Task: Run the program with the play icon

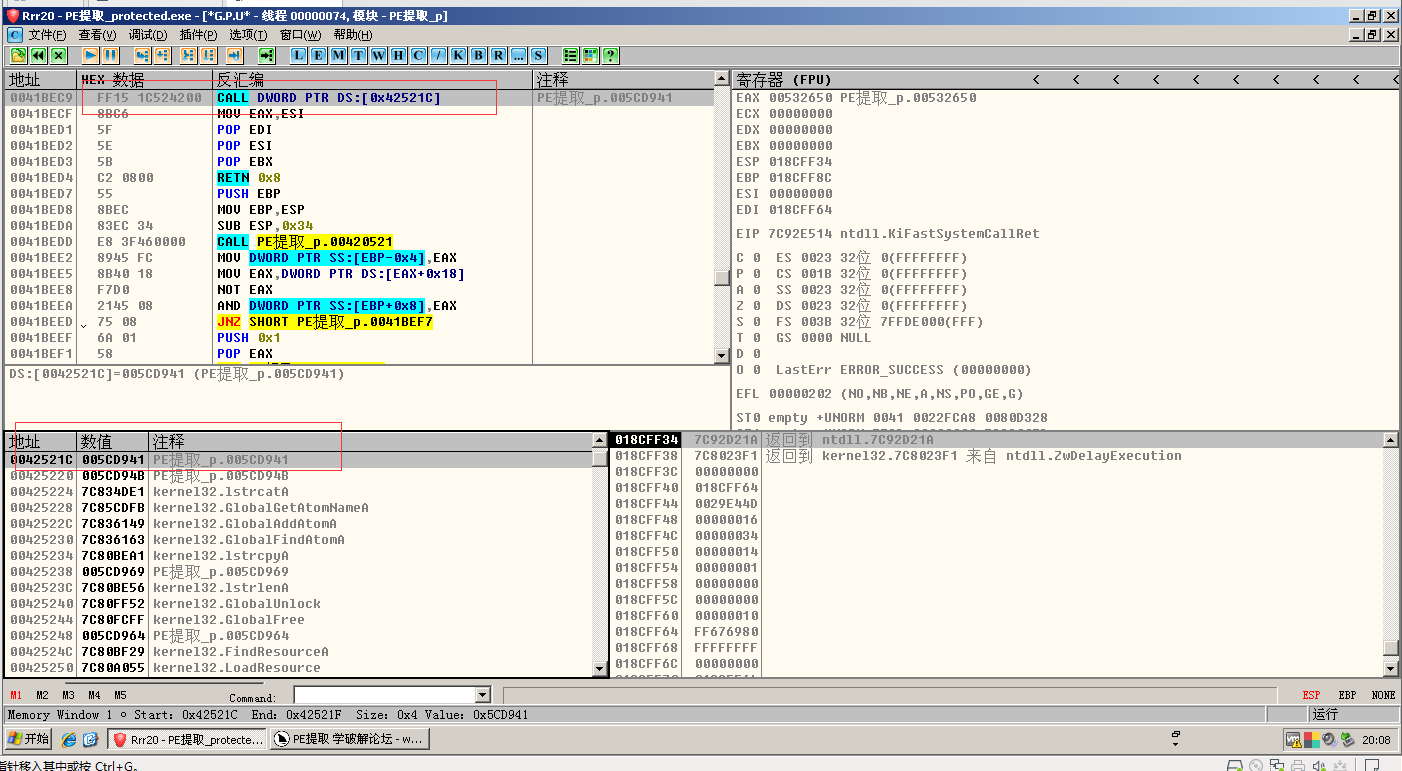Action: pos(90,56)
